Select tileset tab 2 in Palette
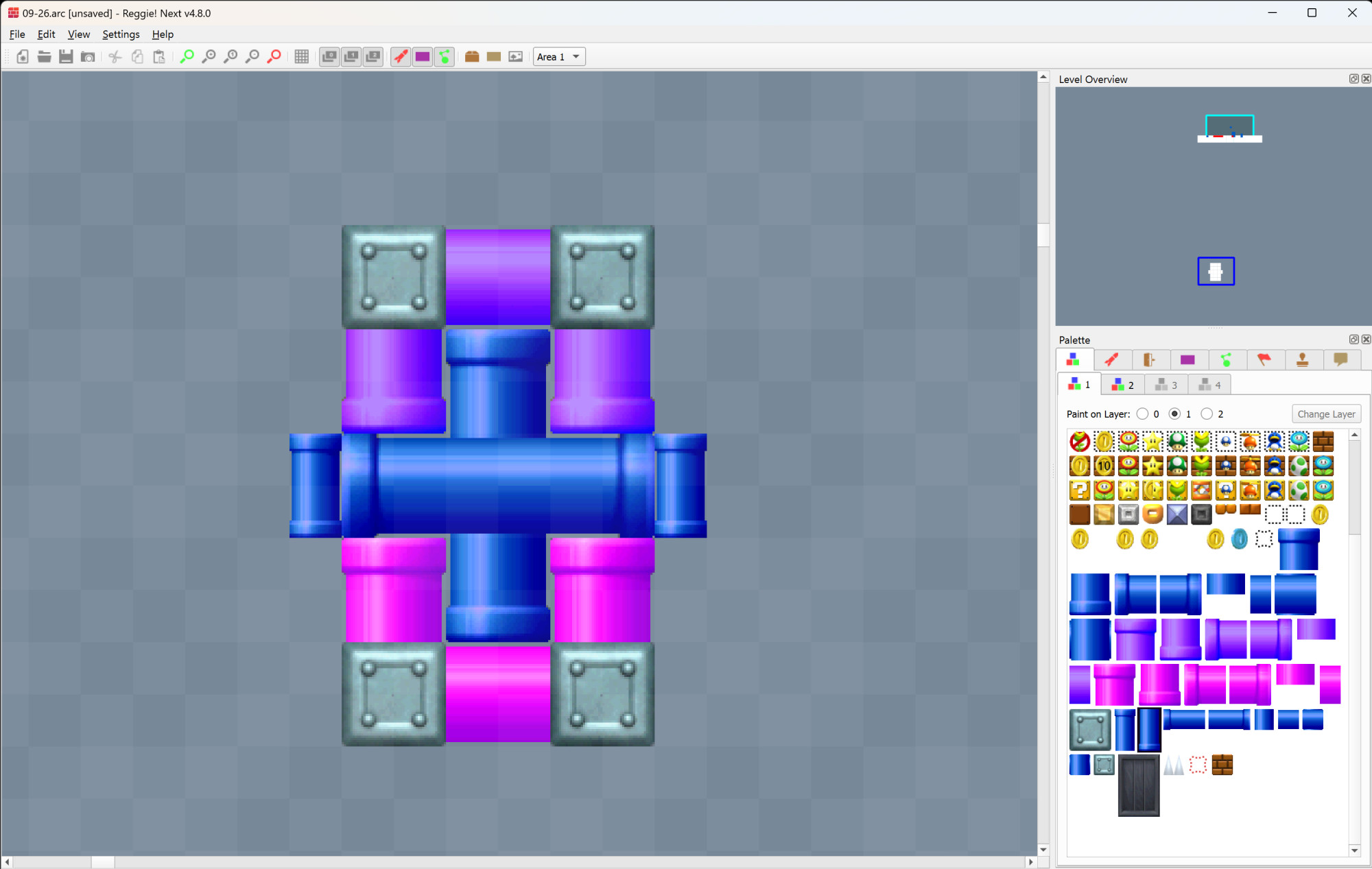Screen dimensions: 1372x869 click(1123, 385)
